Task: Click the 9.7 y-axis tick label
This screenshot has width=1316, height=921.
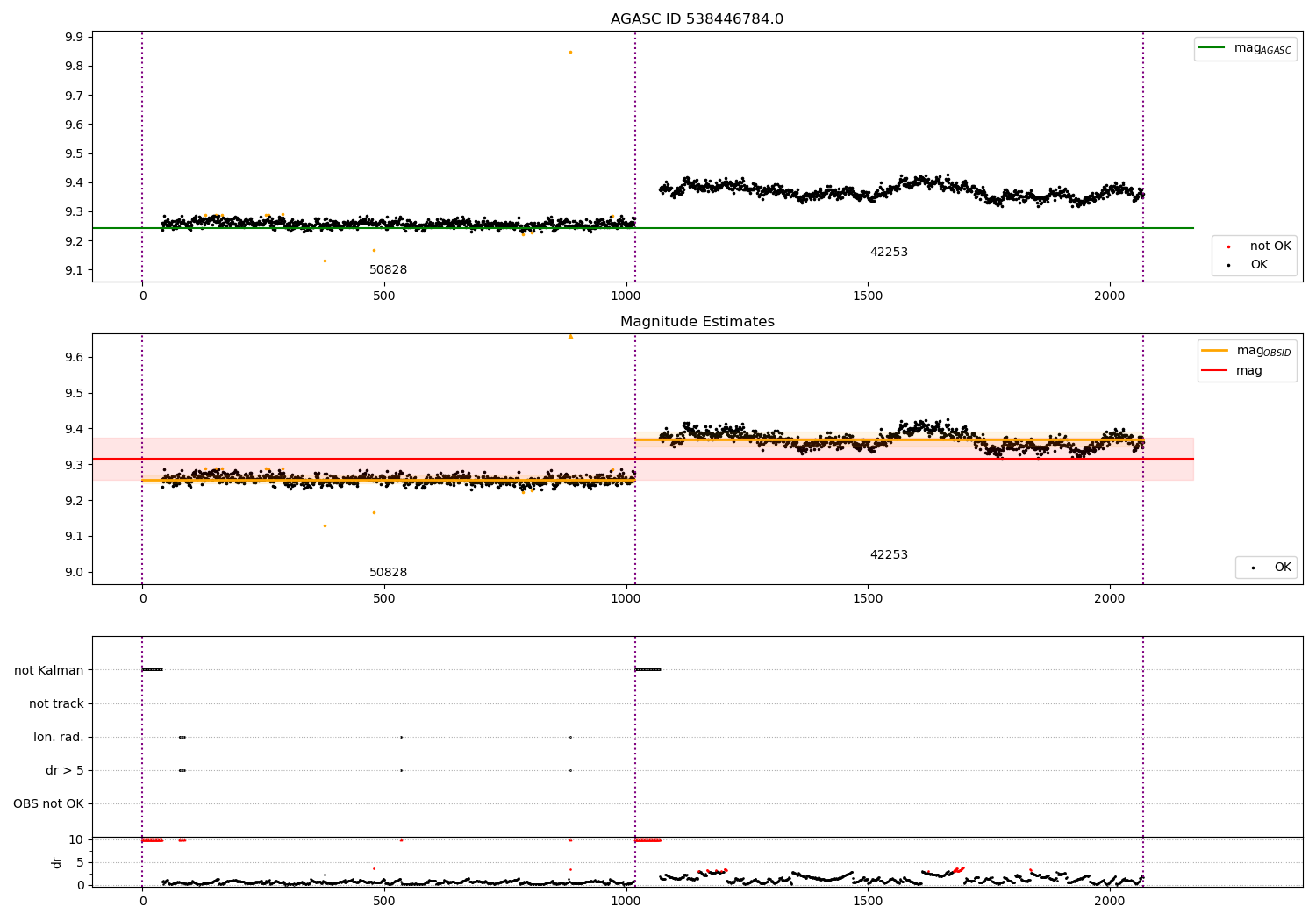Action: (x=74, y=95)
